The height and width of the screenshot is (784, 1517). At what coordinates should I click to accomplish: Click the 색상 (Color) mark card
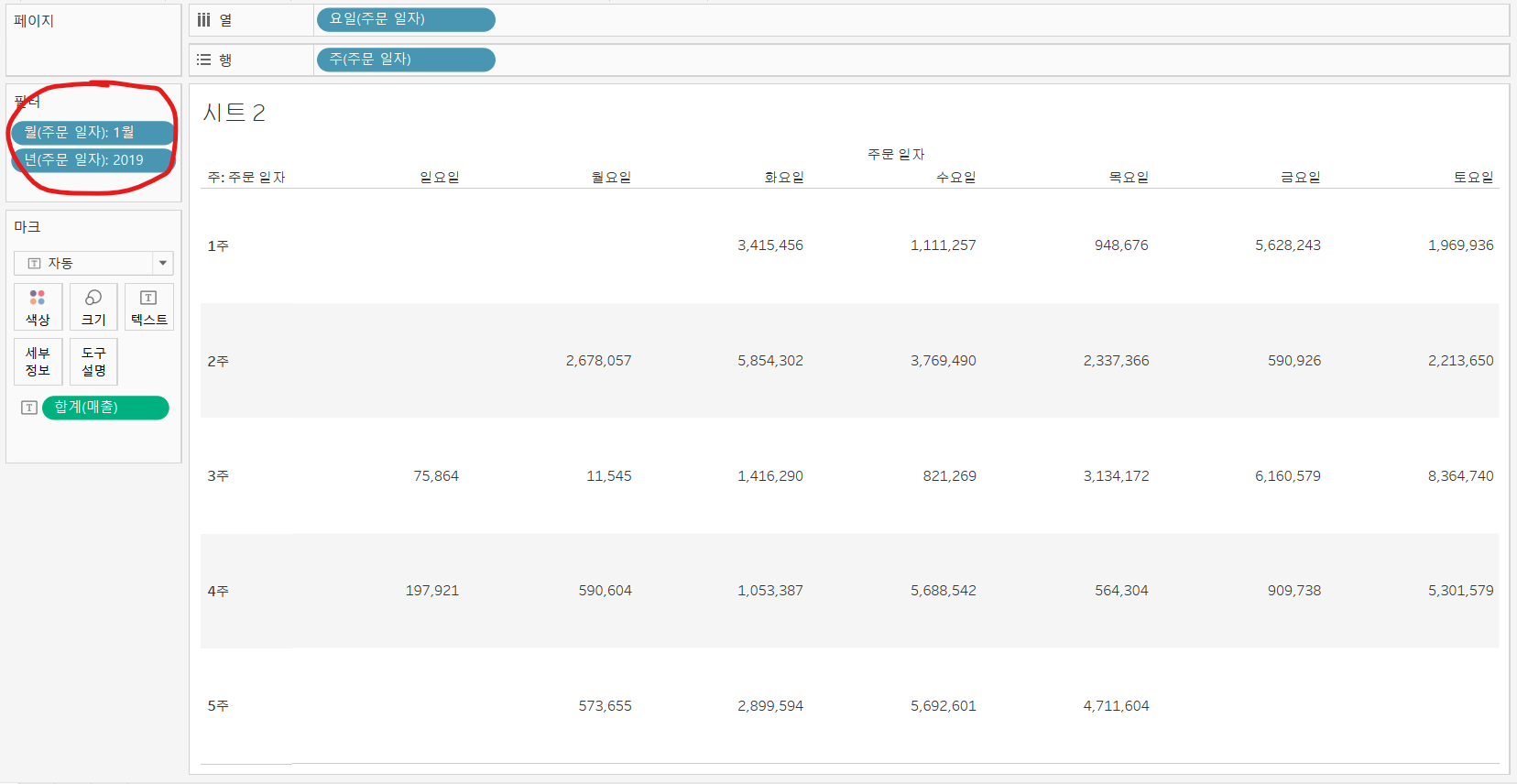(38, 307)
